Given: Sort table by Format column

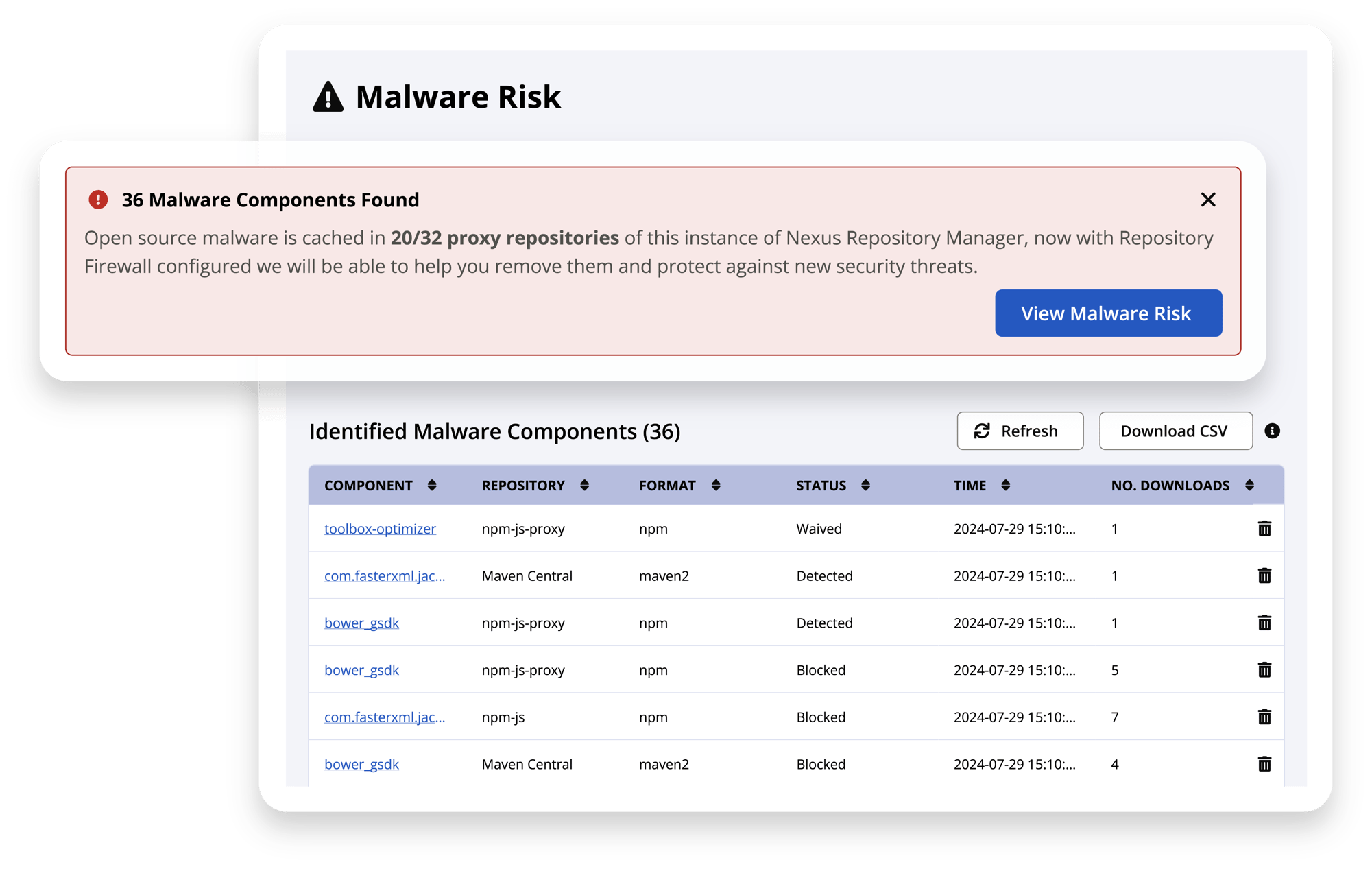Looking at the screenshot, I should pos(716,486).
